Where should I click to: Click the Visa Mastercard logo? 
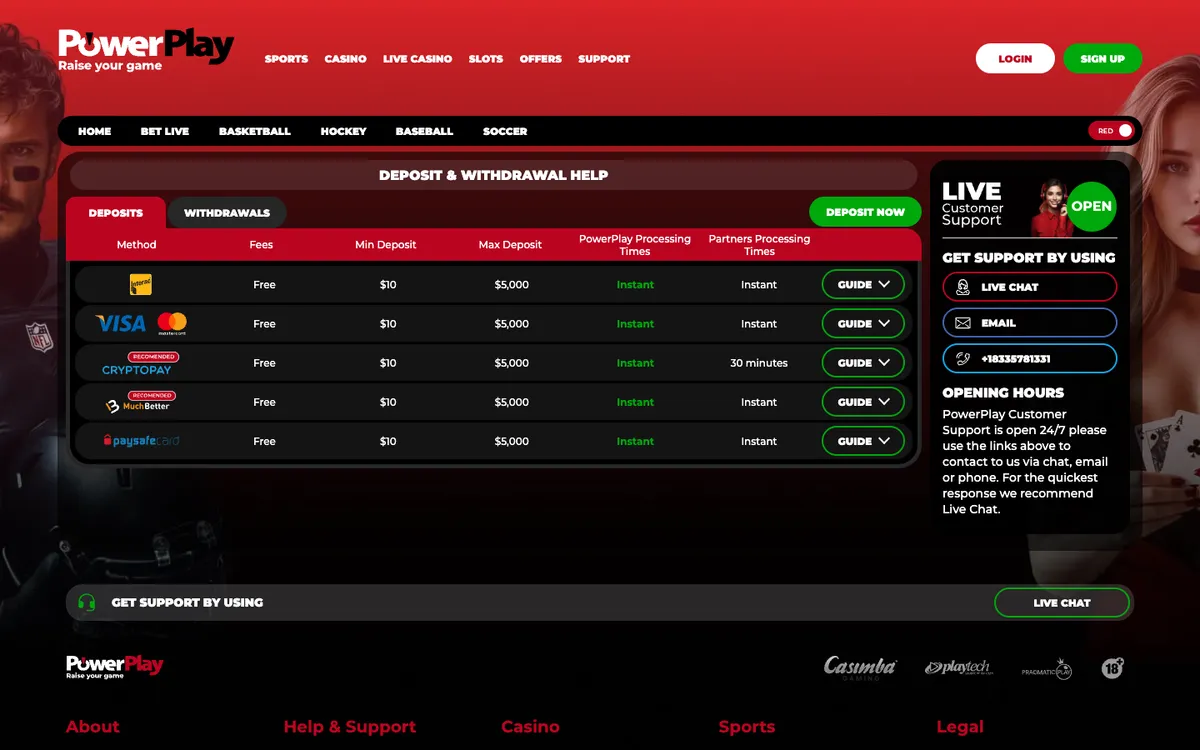coord(141,323)
